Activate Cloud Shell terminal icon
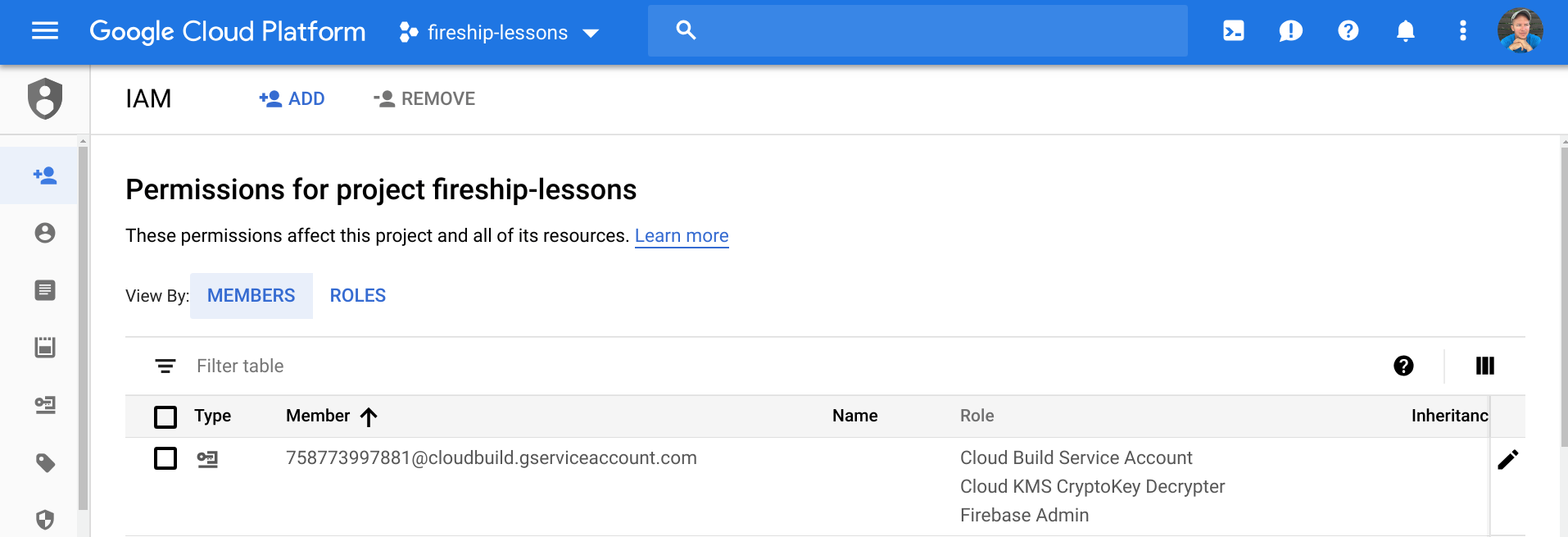The height and width of the screenshot is (537, 1568). pyautogui.click(x=1233, y=31)
